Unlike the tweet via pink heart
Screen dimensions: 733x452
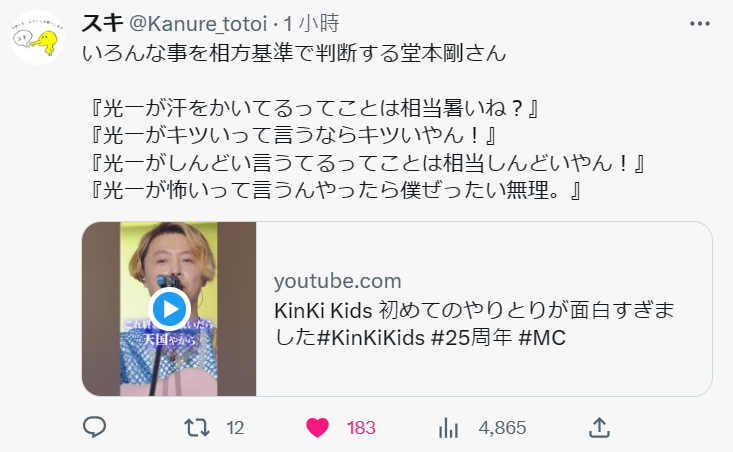[317, 427]
